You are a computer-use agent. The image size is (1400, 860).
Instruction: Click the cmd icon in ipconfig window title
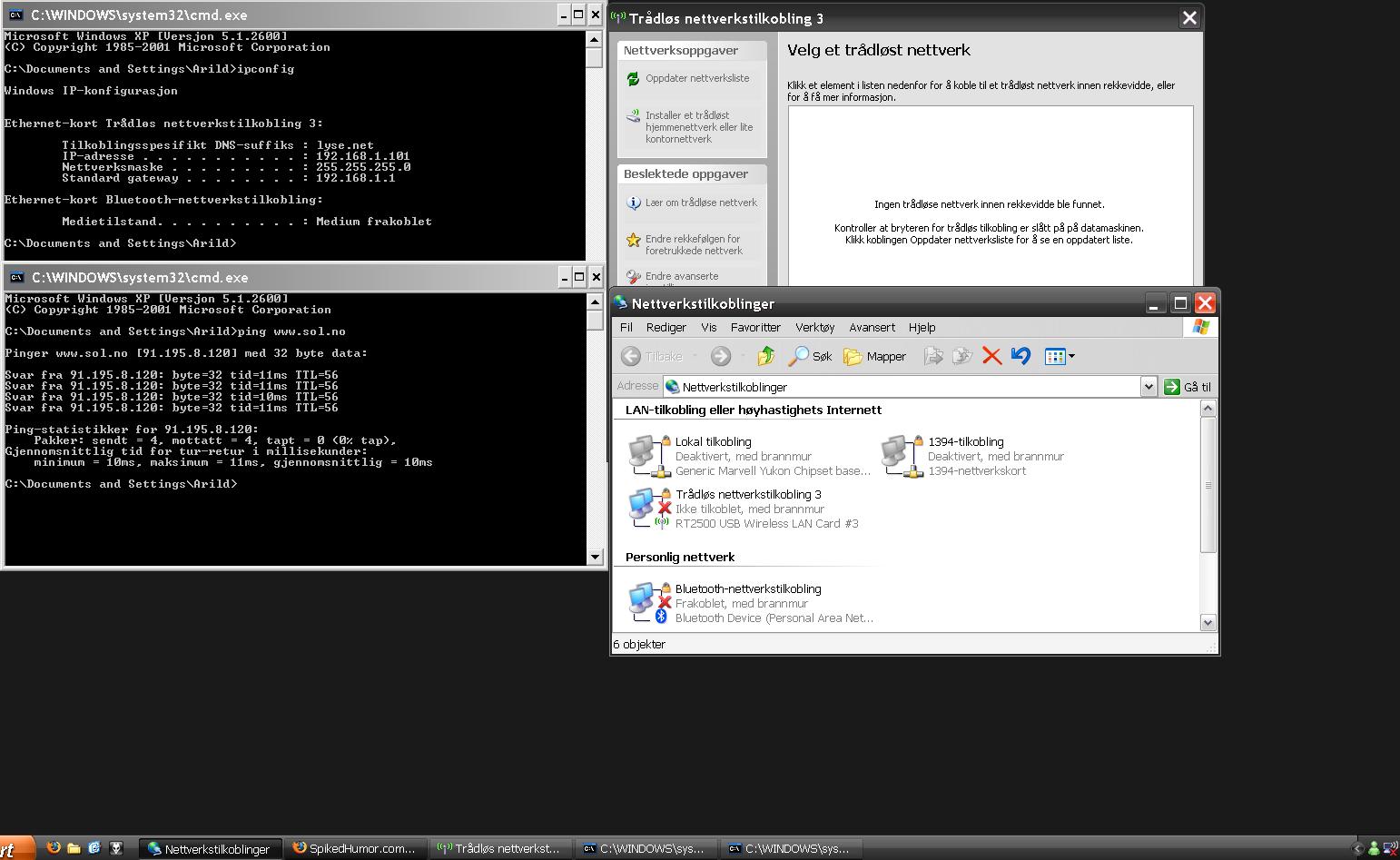(15, 15)
